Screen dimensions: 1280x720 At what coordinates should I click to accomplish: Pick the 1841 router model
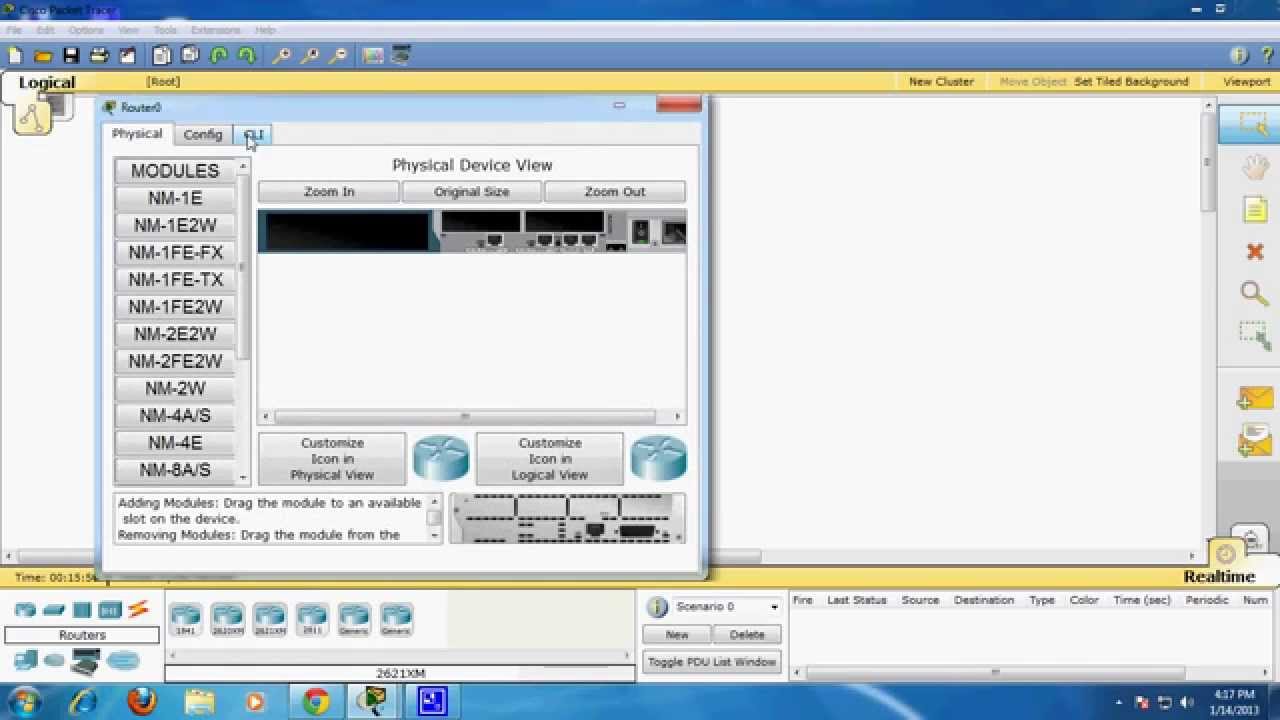tap(186, 620)
